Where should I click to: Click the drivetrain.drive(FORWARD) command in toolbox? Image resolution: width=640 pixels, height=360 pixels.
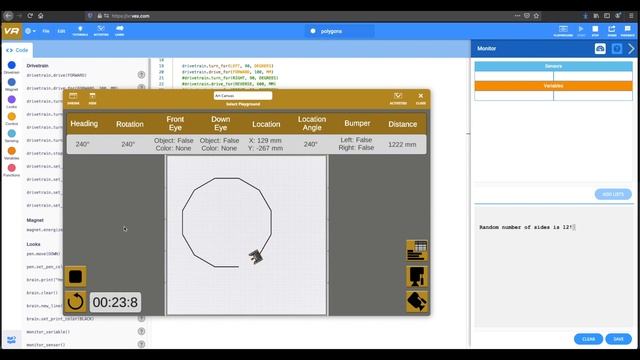click(x=56, y=75)
